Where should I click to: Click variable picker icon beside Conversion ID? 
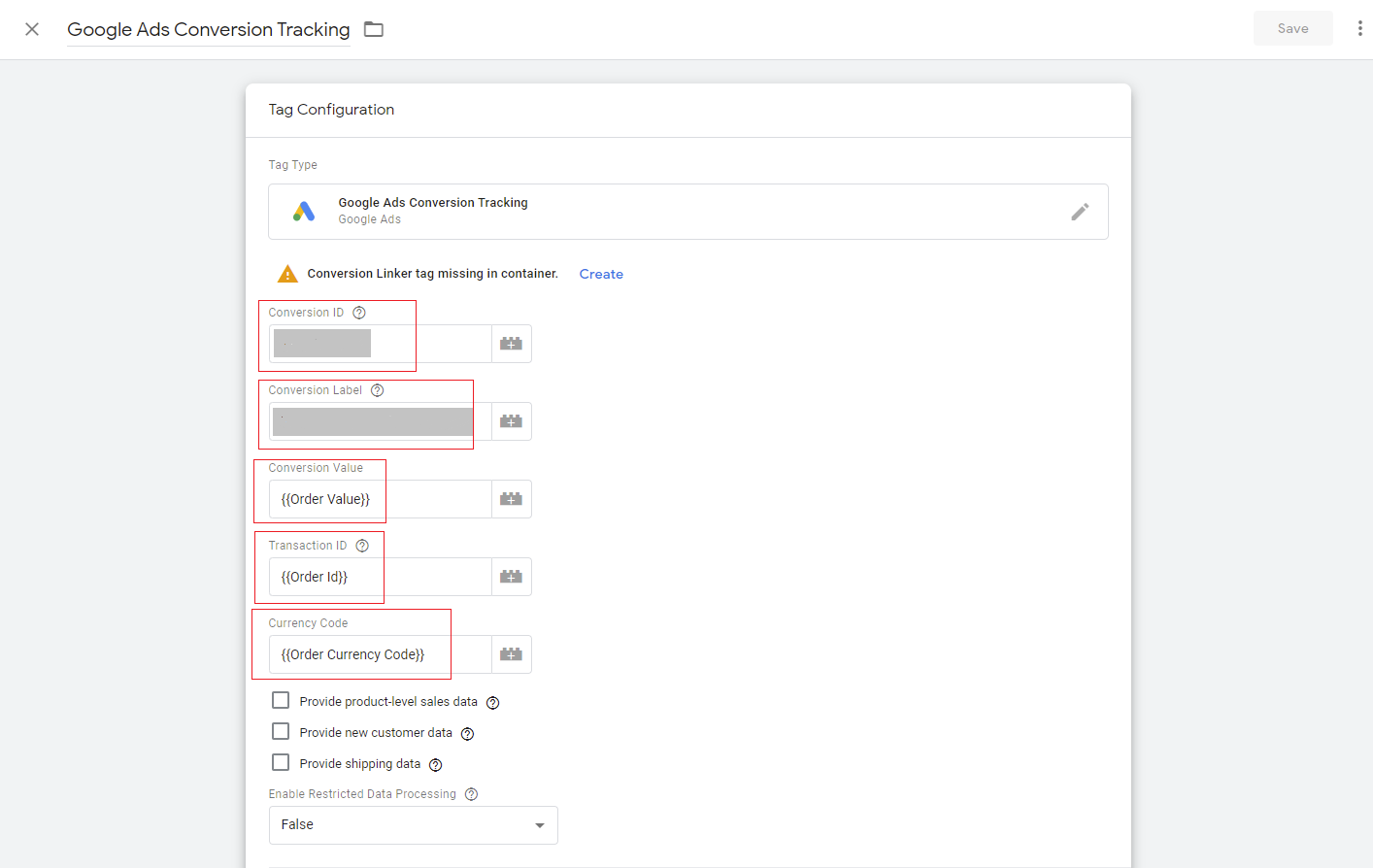[511, 344]
